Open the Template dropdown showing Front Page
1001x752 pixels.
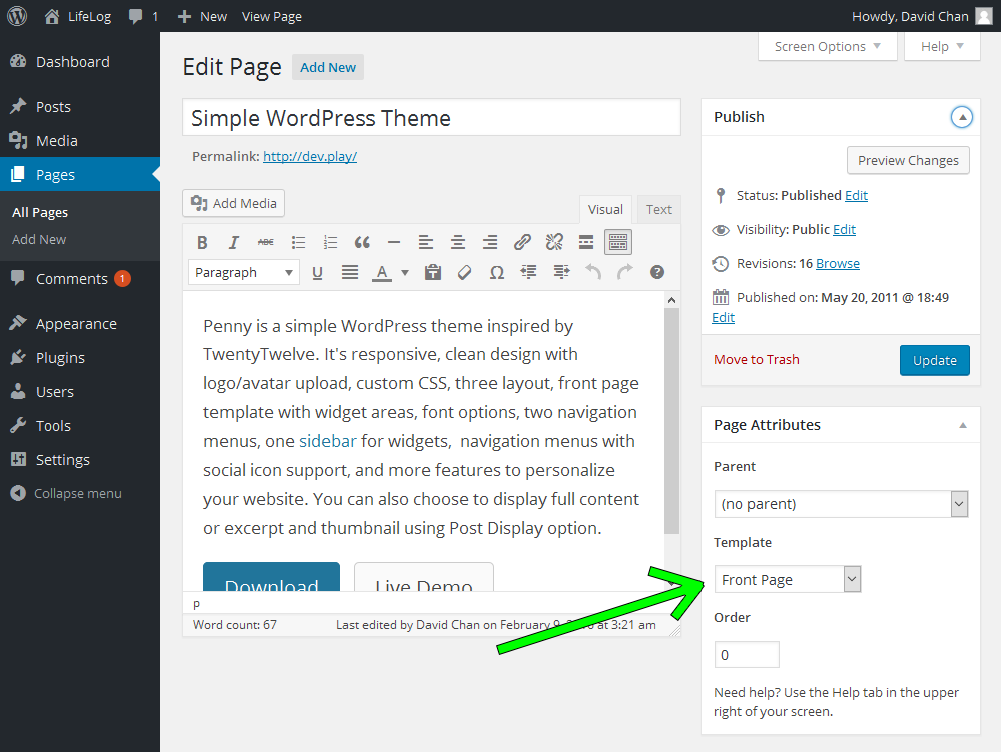coord(788,578)
